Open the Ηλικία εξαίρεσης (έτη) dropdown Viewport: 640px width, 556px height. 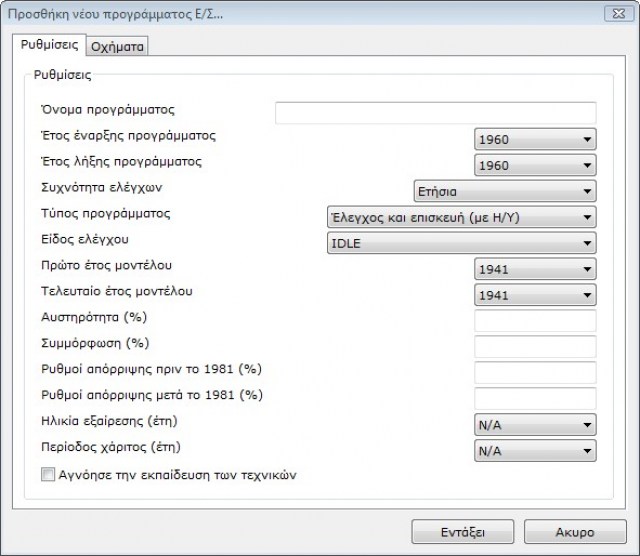(535, 425)
